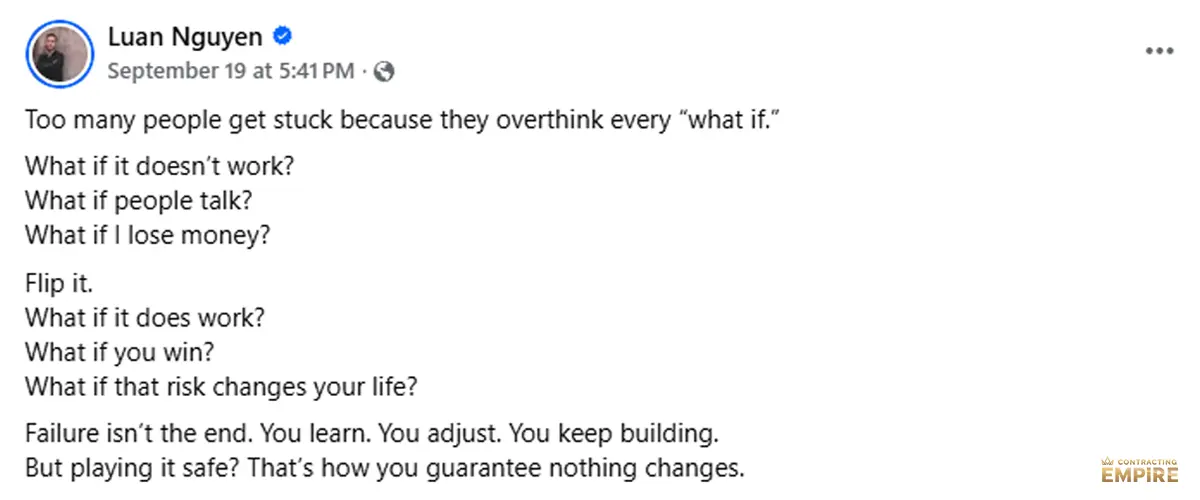The width and height of the screenshot is (1200, 500).
Task: Open the Luan Nguyen profile name link
Action: pyautogui.click(x=185, y=38)
